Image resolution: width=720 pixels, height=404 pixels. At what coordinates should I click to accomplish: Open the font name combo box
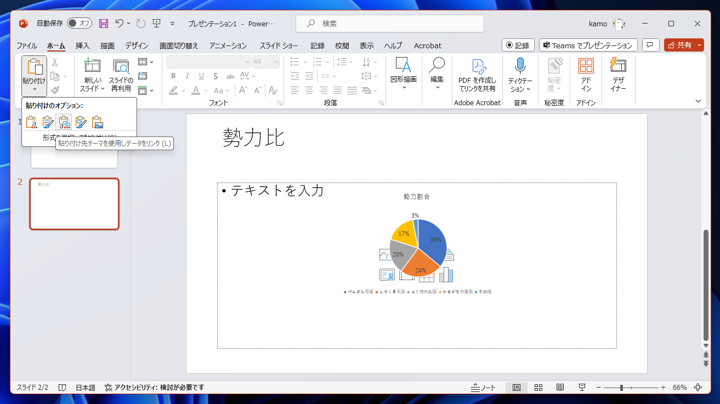coord(208,62)
